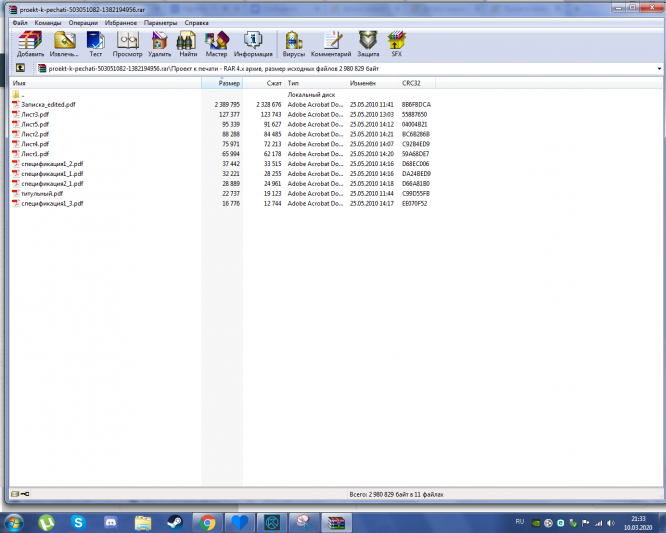Open Discord from the taskbar
Image resolution: width=666 pixels, height=533 pixels.
110,522
